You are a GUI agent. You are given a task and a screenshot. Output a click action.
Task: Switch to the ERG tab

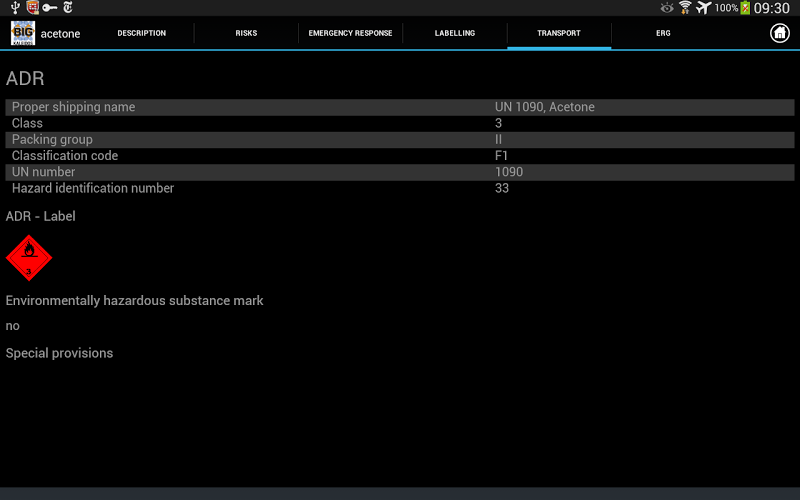tap(663, 33)
